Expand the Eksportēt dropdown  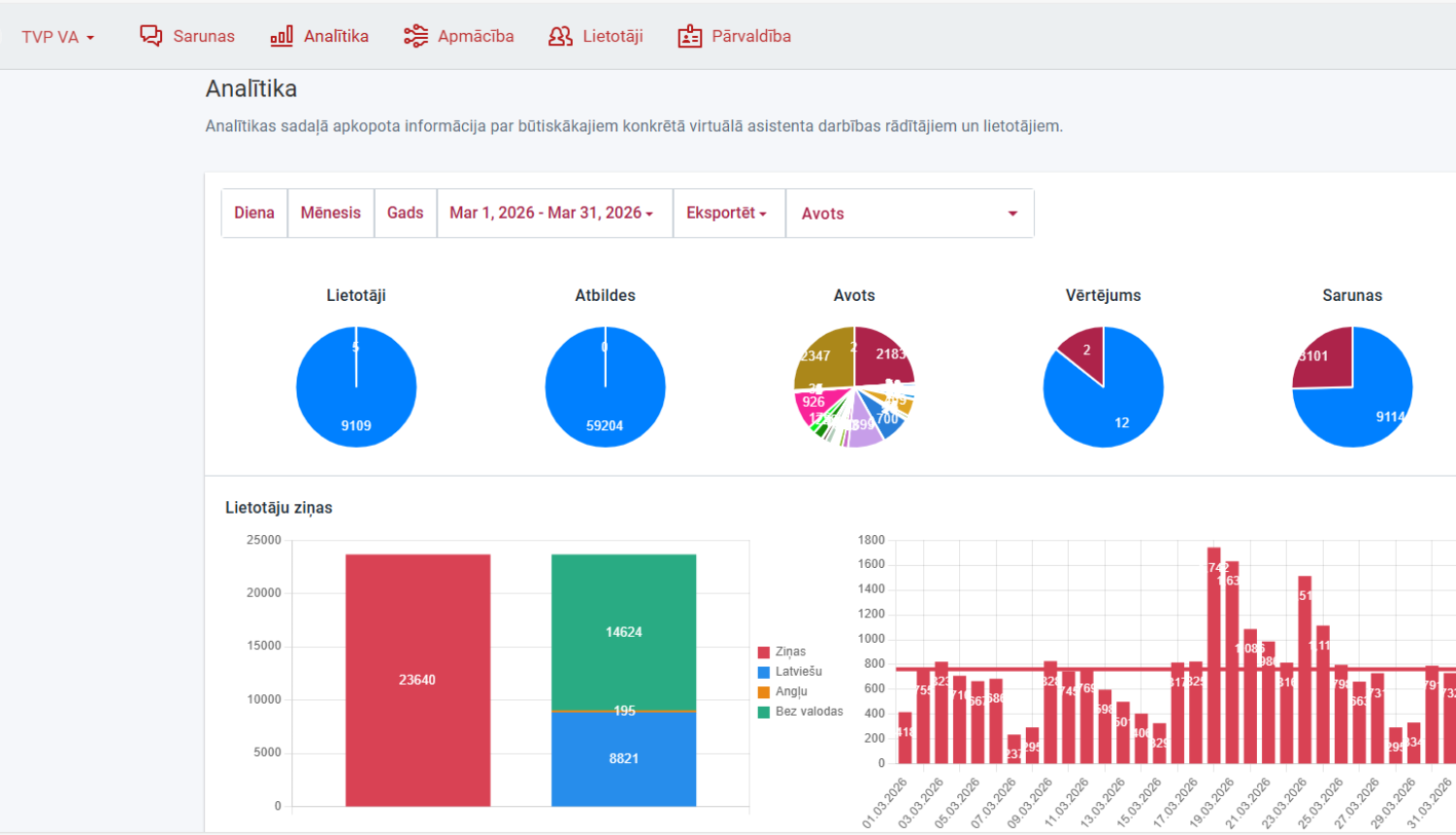pos(726,213)
